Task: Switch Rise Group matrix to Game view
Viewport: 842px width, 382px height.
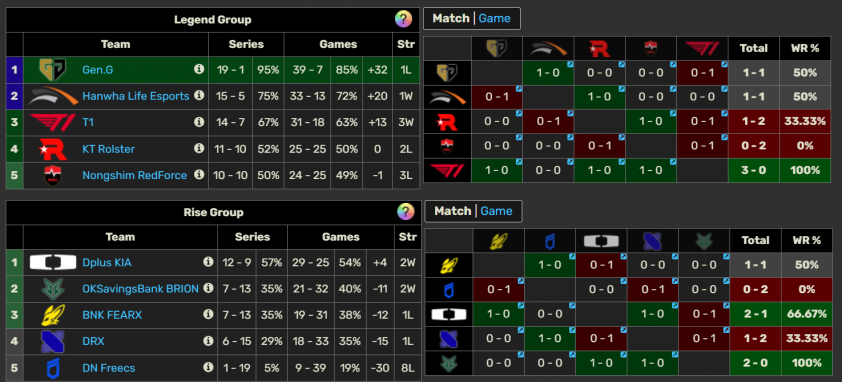Action: [x=496, y=211]
